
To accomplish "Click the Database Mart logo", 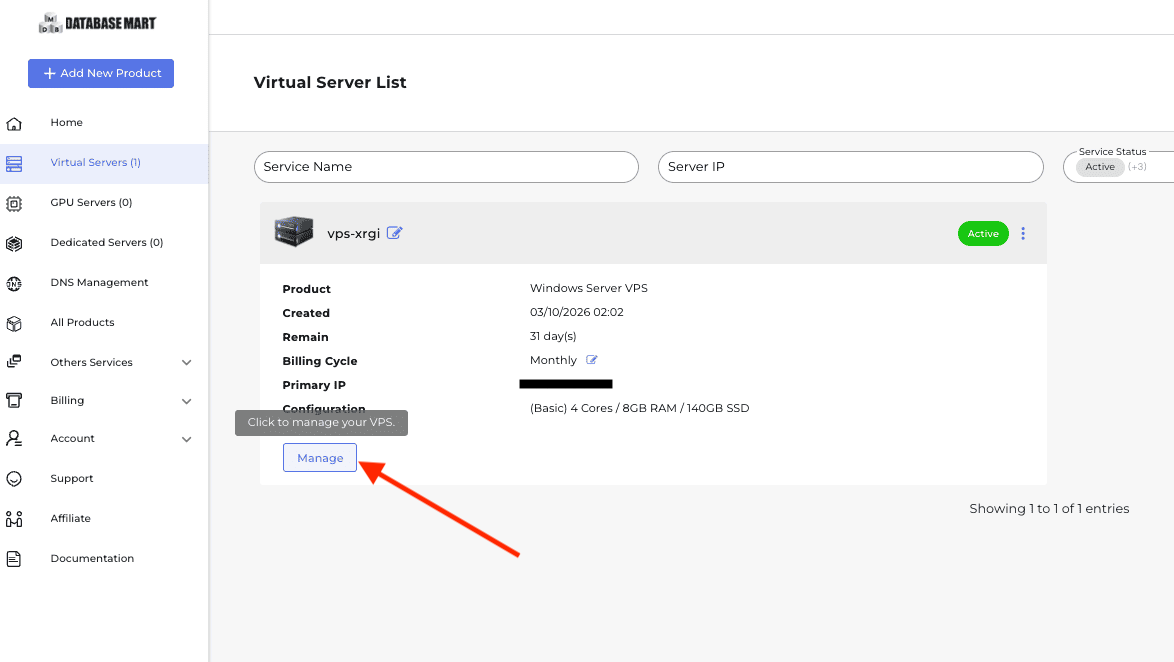I will click(x=97, y=23).
